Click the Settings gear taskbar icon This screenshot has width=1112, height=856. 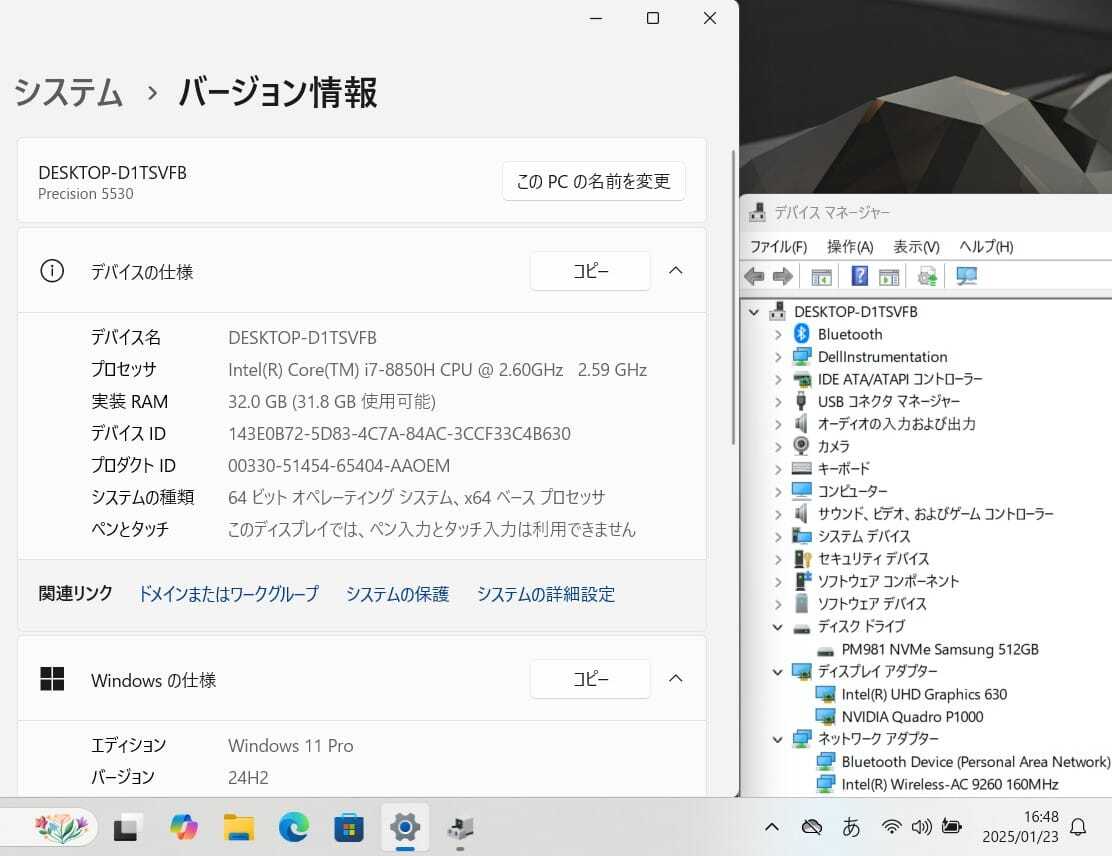click(x=404, y=827)
